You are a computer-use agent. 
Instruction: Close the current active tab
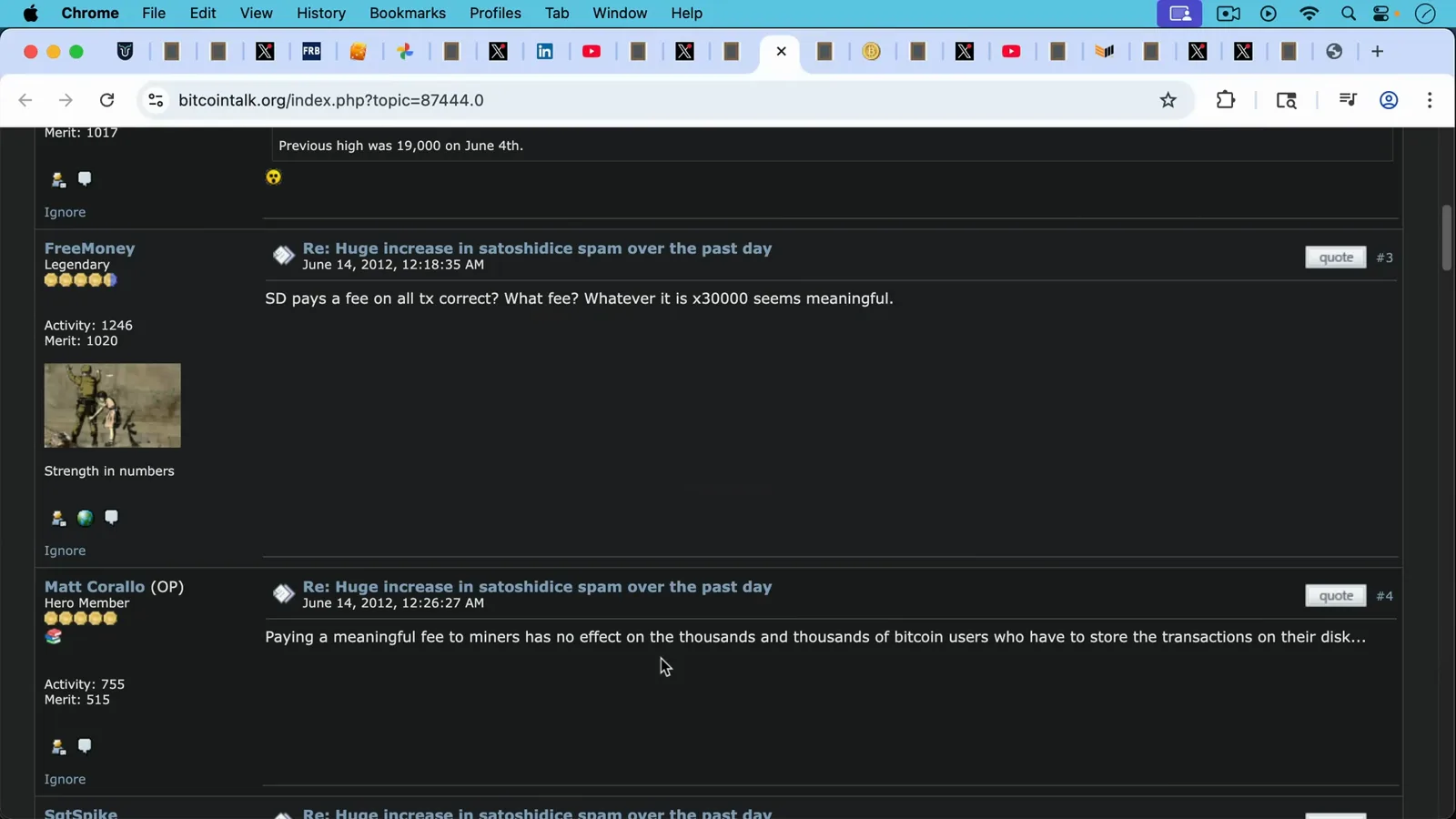tap(781, 52)
